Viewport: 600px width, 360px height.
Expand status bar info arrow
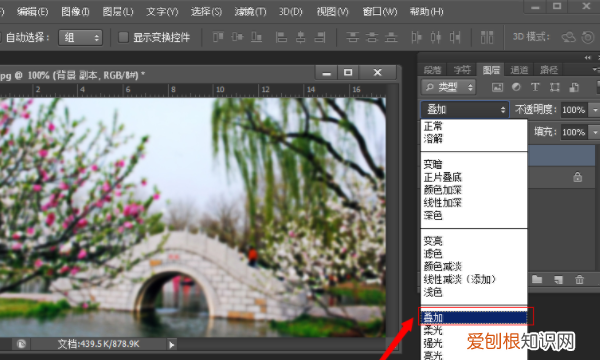click(171, 345)
